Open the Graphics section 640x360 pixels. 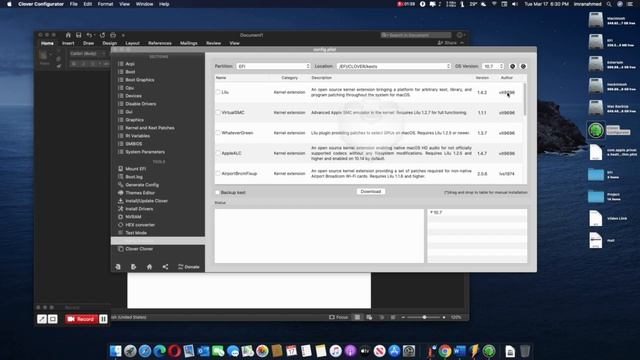click(x=134, y=120)
